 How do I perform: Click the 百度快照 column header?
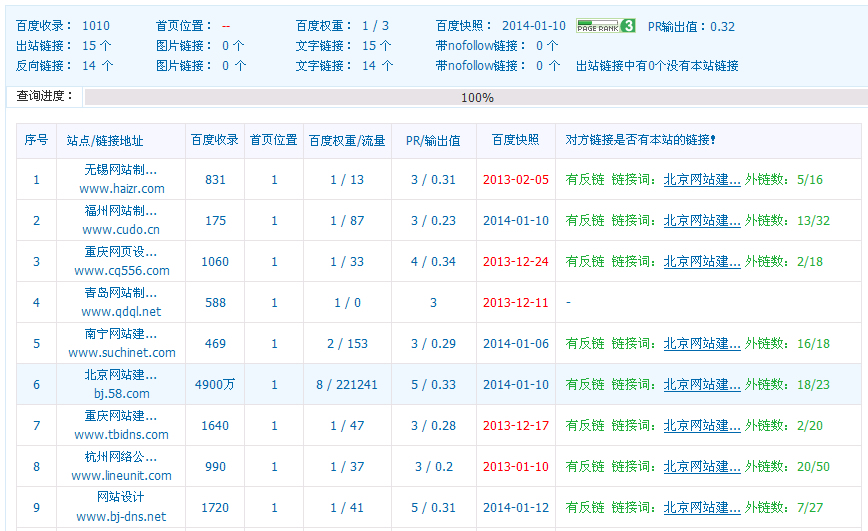coord(515,140)
